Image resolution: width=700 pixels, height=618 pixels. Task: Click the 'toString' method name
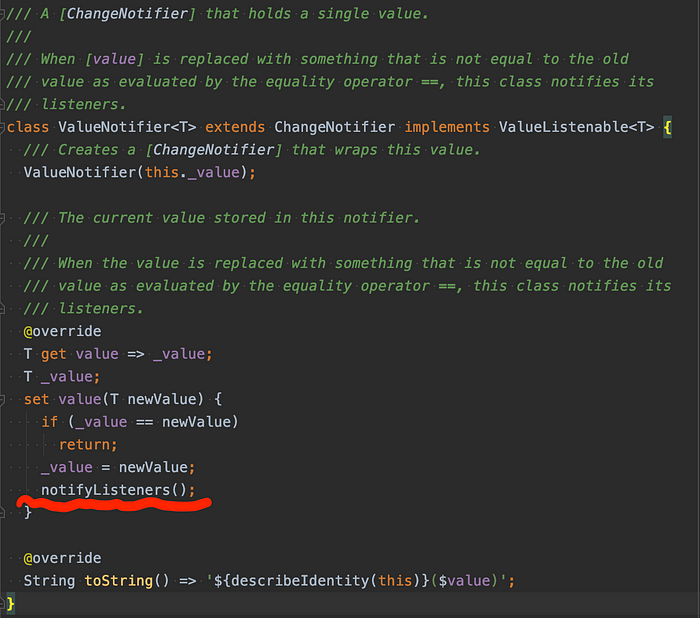tap(118, 581)
